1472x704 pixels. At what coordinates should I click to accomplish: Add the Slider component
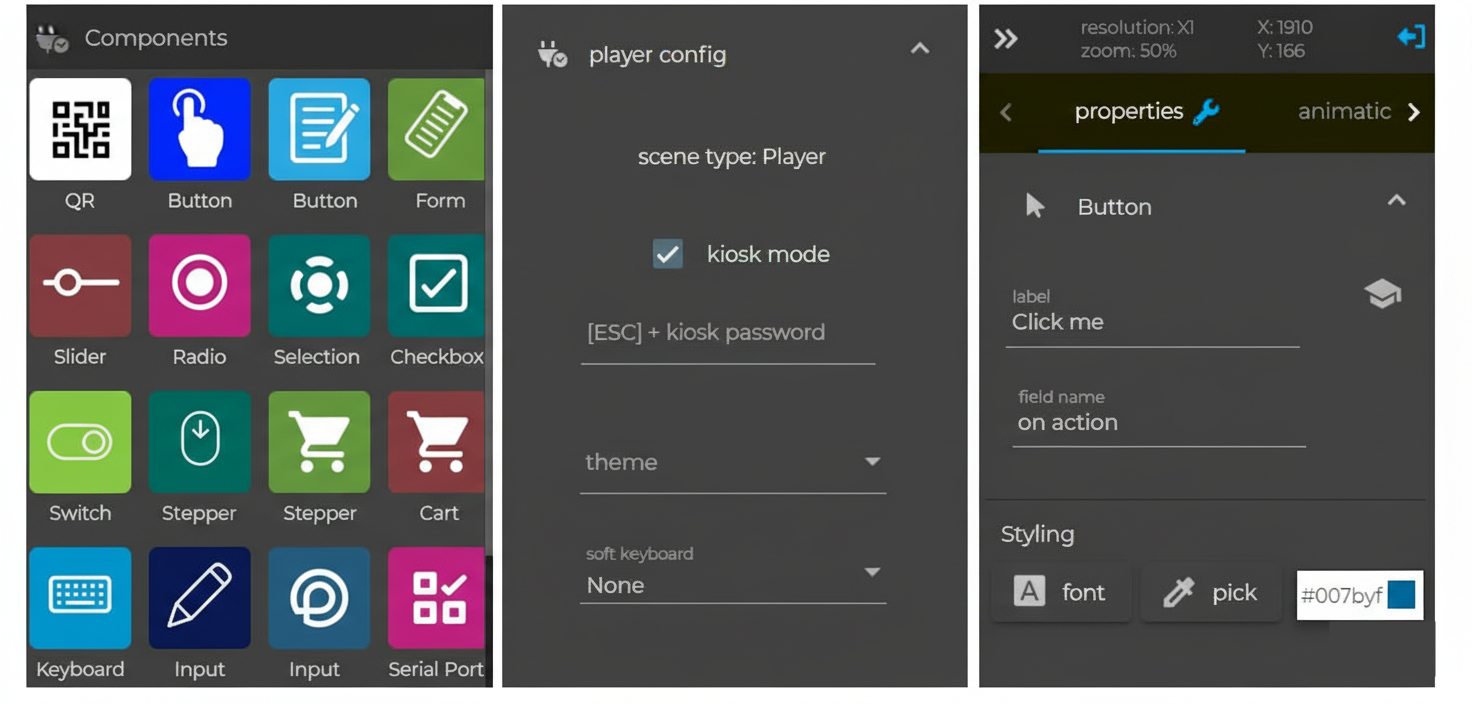click(80, 285)
